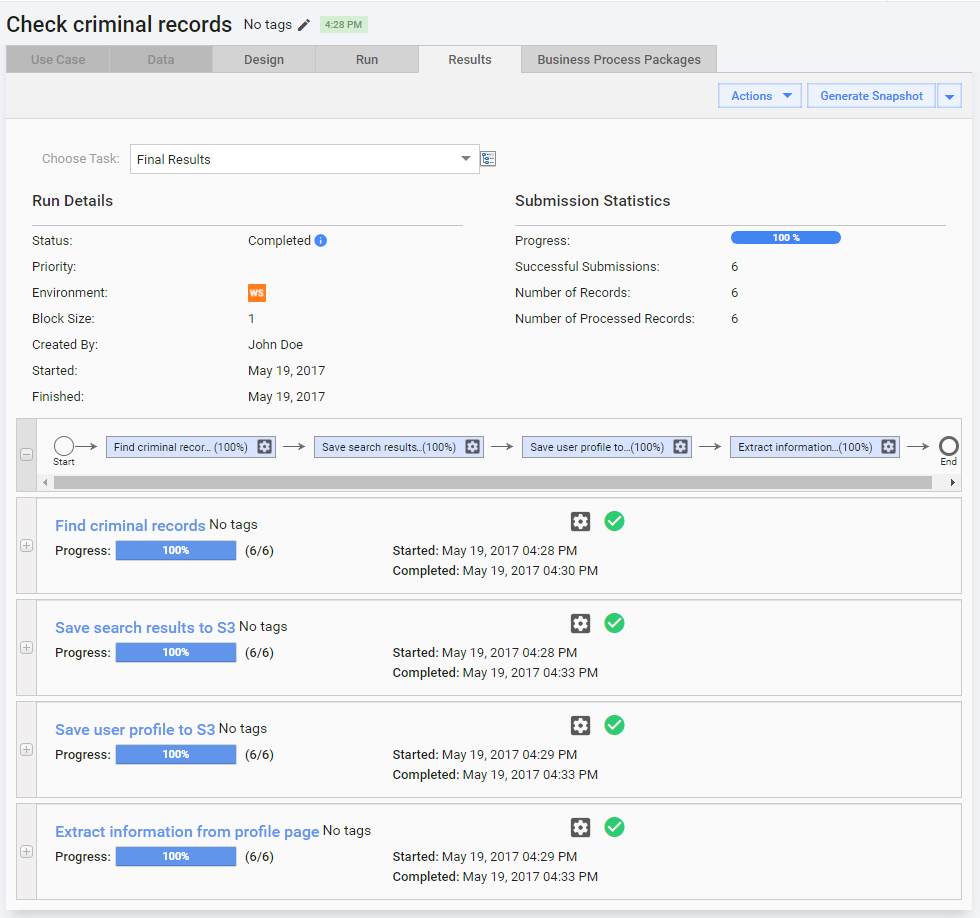The height and width of the screenshot is (918, 980).
Task: Open settings gear for Save user profile to S3
Action: point(581,725)
